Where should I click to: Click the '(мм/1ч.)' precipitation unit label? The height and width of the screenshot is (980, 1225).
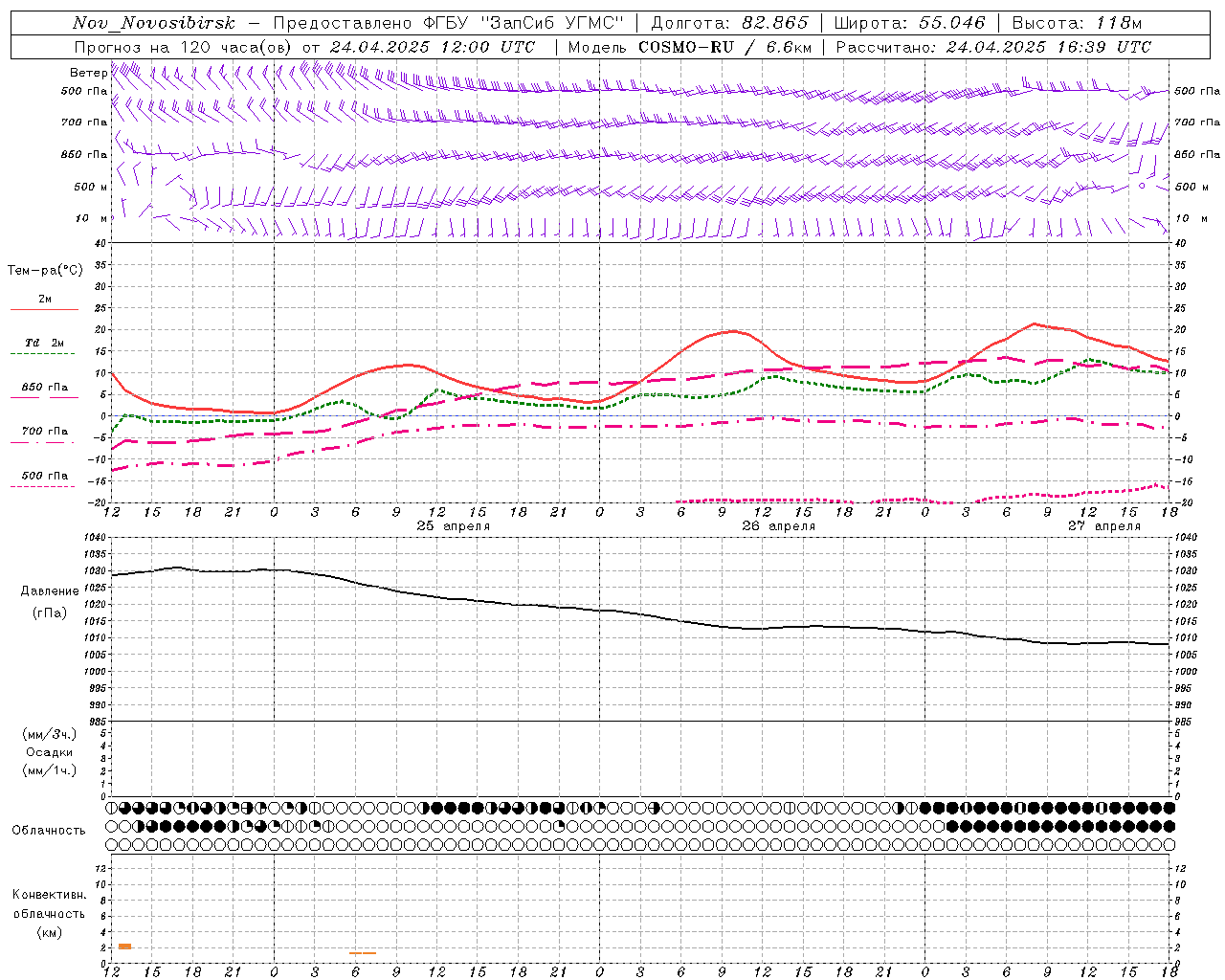click(50, 770)
